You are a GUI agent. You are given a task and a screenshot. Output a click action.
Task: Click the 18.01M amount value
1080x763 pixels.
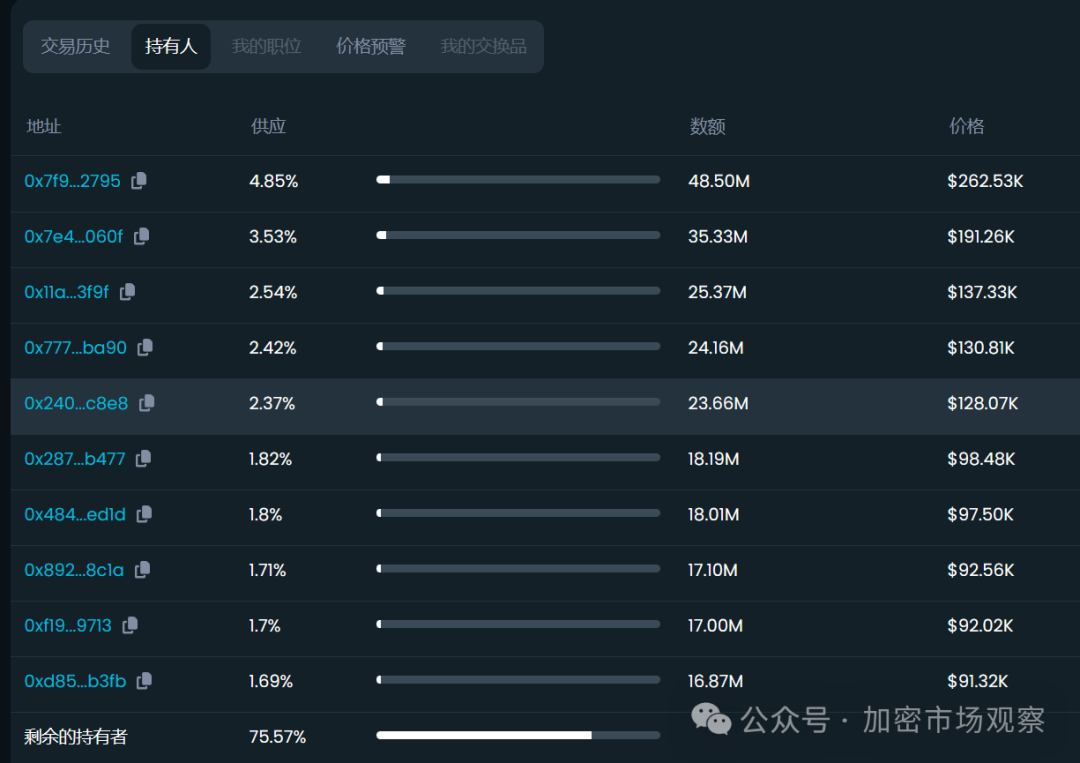[714, 514]
